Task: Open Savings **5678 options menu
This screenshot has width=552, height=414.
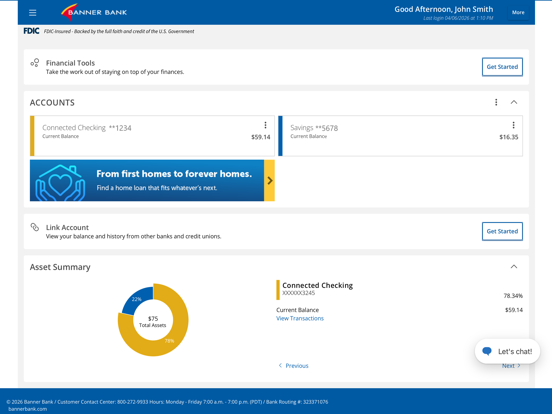Action: 513,125
